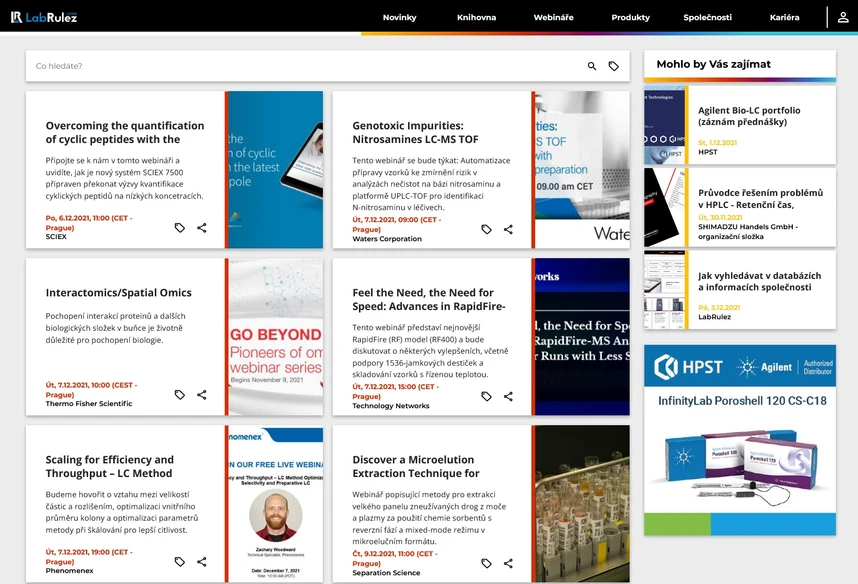The width and height of the screenshot is (858, 584).
Task: Click tag icon on Scaling for Efficiency card
Action: (179, 562)
